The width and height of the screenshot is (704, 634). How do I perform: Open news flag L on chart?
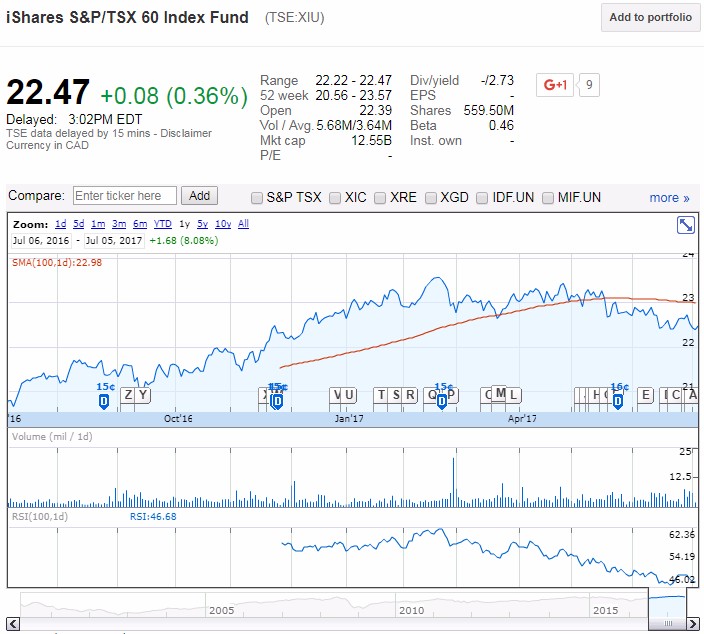tap(513, 395)
